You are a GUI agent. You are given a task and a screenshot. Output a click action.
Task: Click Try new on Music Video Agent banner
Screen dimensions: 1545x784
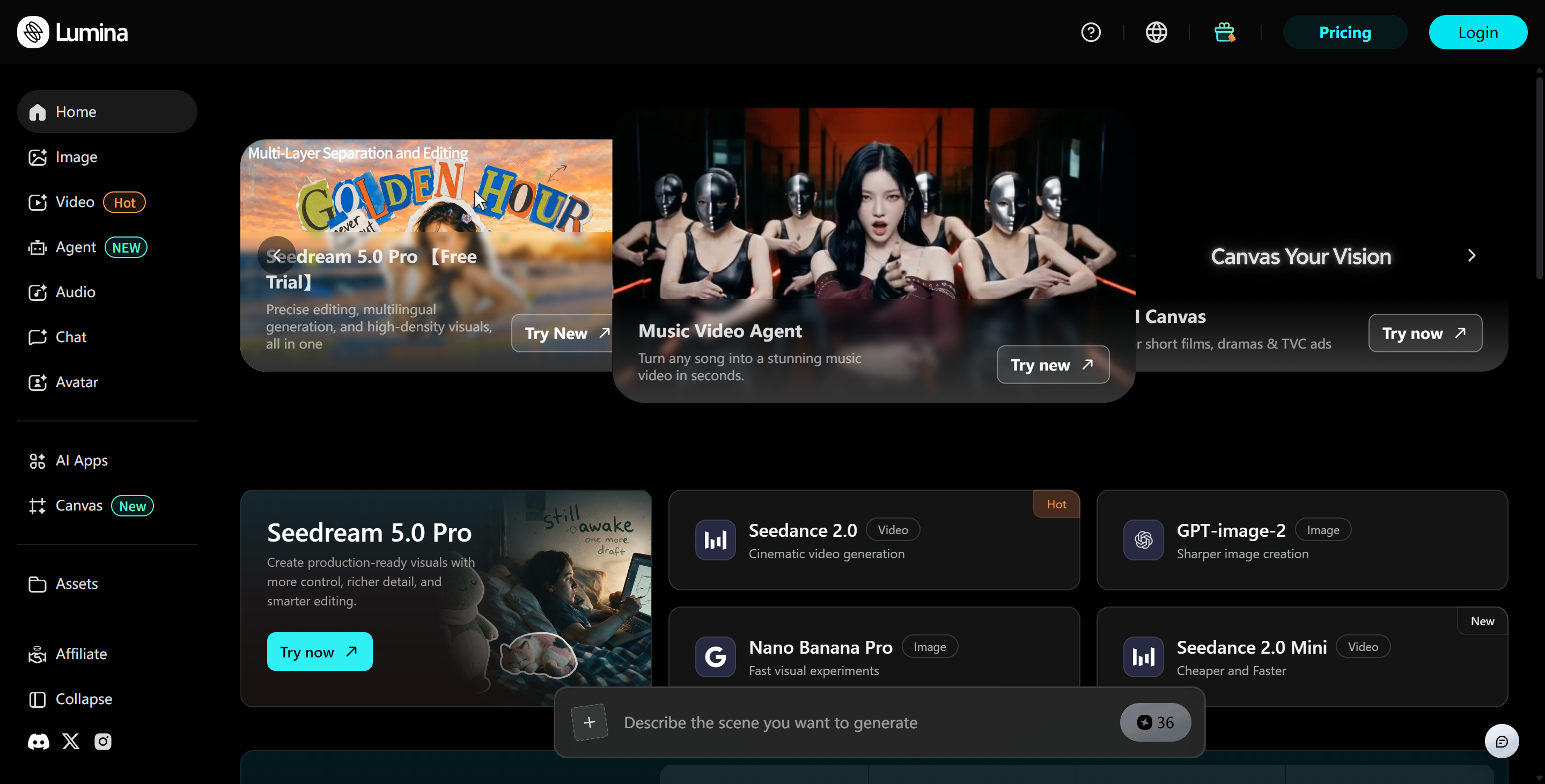pos(1053,365)
